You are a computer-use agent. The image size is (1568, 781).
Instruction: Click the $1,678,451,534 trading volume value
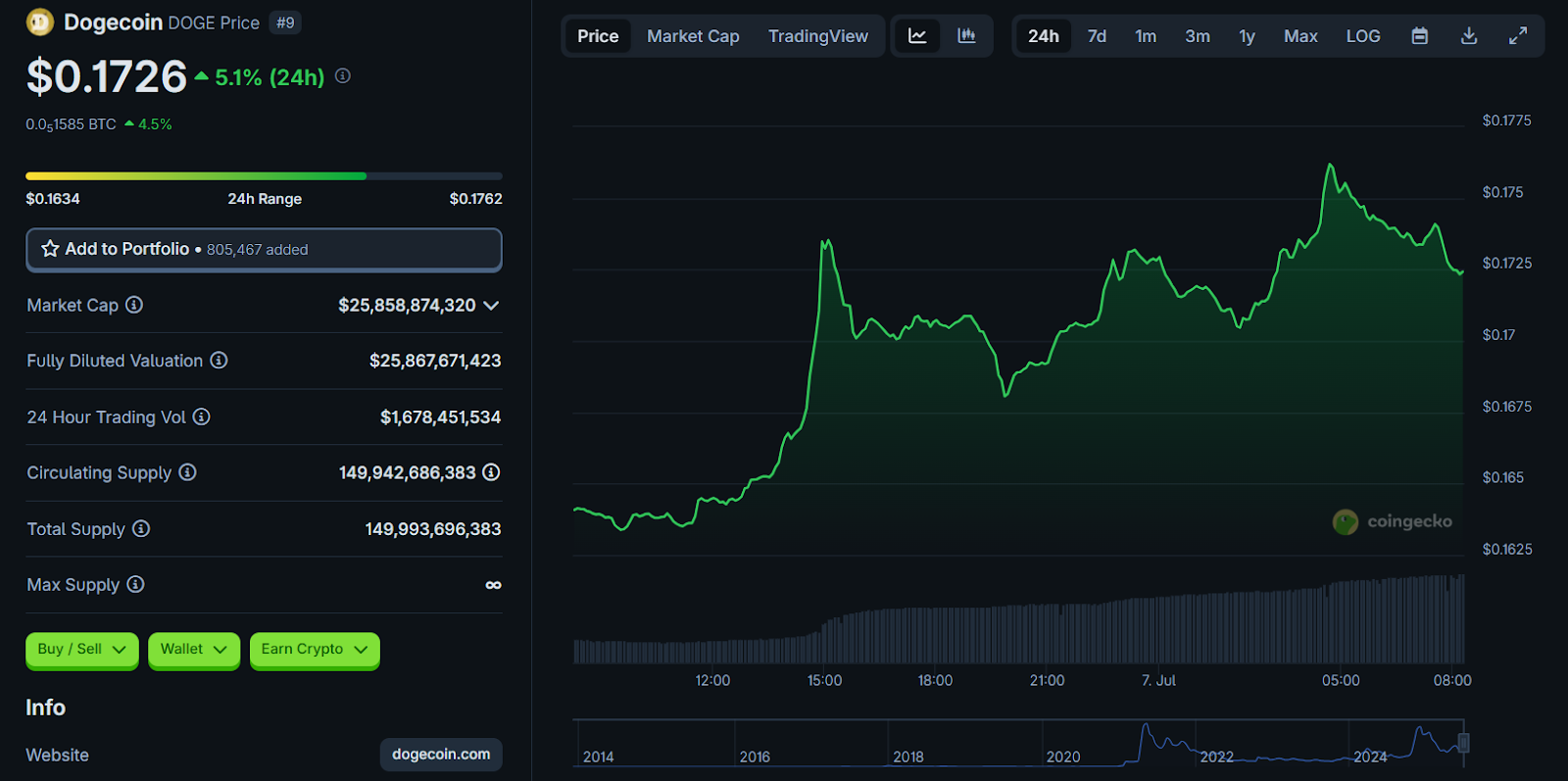(440, 417)
